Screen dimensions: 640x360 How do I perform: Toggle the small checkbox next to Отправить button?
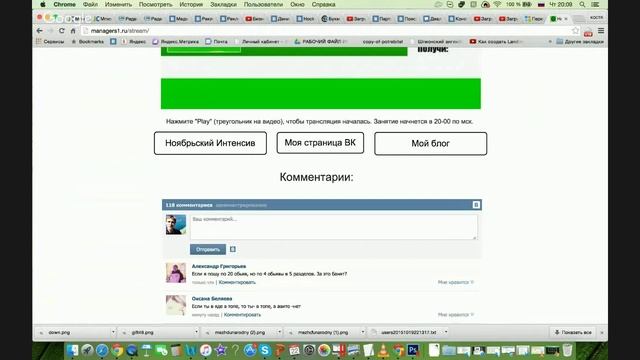coord(233,249)
